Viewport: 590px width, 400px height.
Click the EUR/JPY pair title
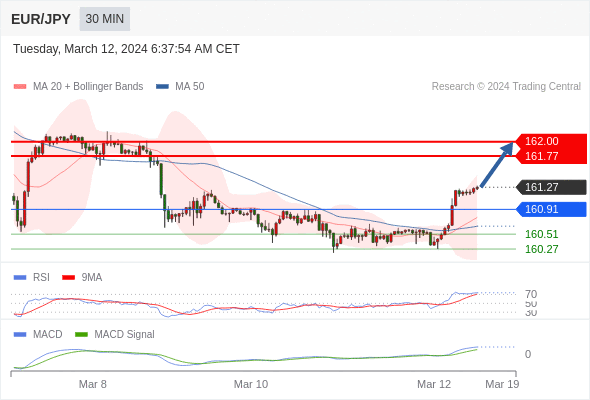(41, 19)
